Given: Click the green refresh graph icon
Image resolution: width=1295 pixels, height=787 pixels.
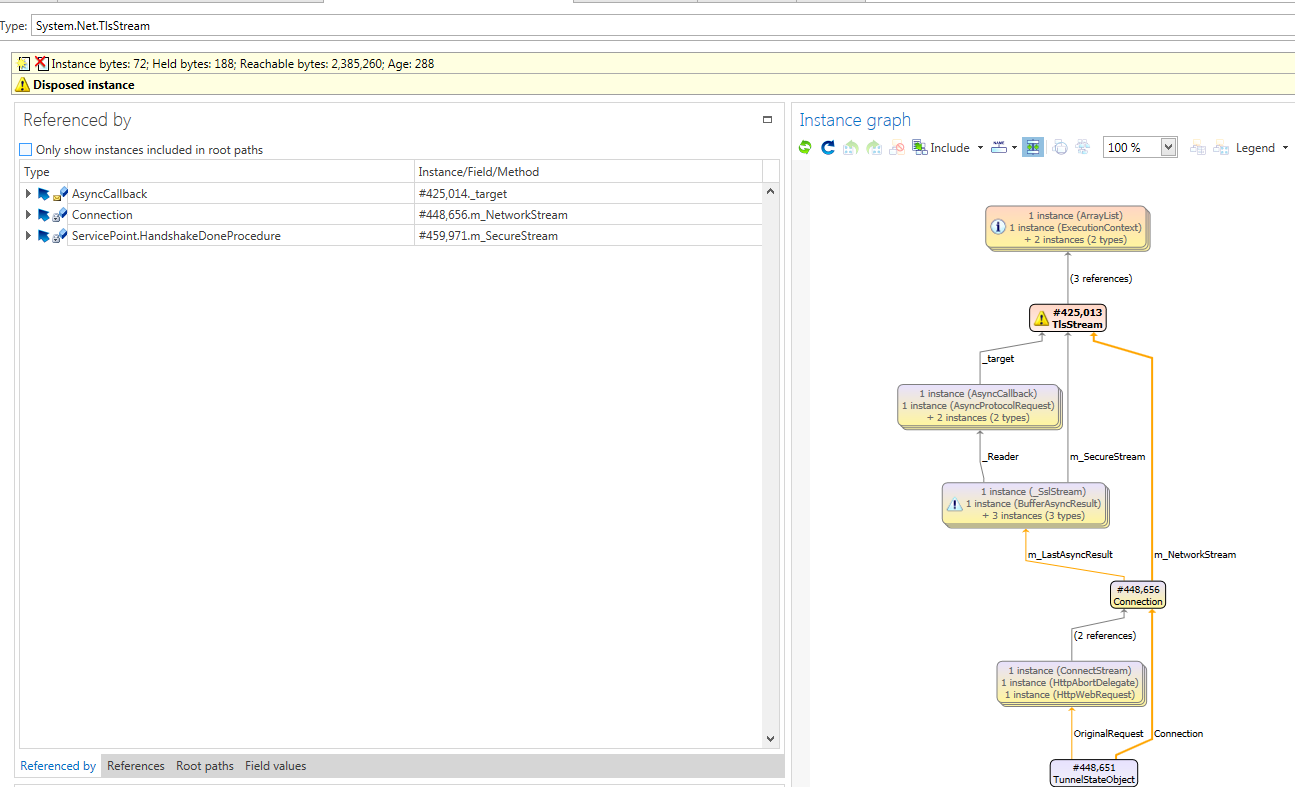Looking at the screenshot, I should click(805, 148).
